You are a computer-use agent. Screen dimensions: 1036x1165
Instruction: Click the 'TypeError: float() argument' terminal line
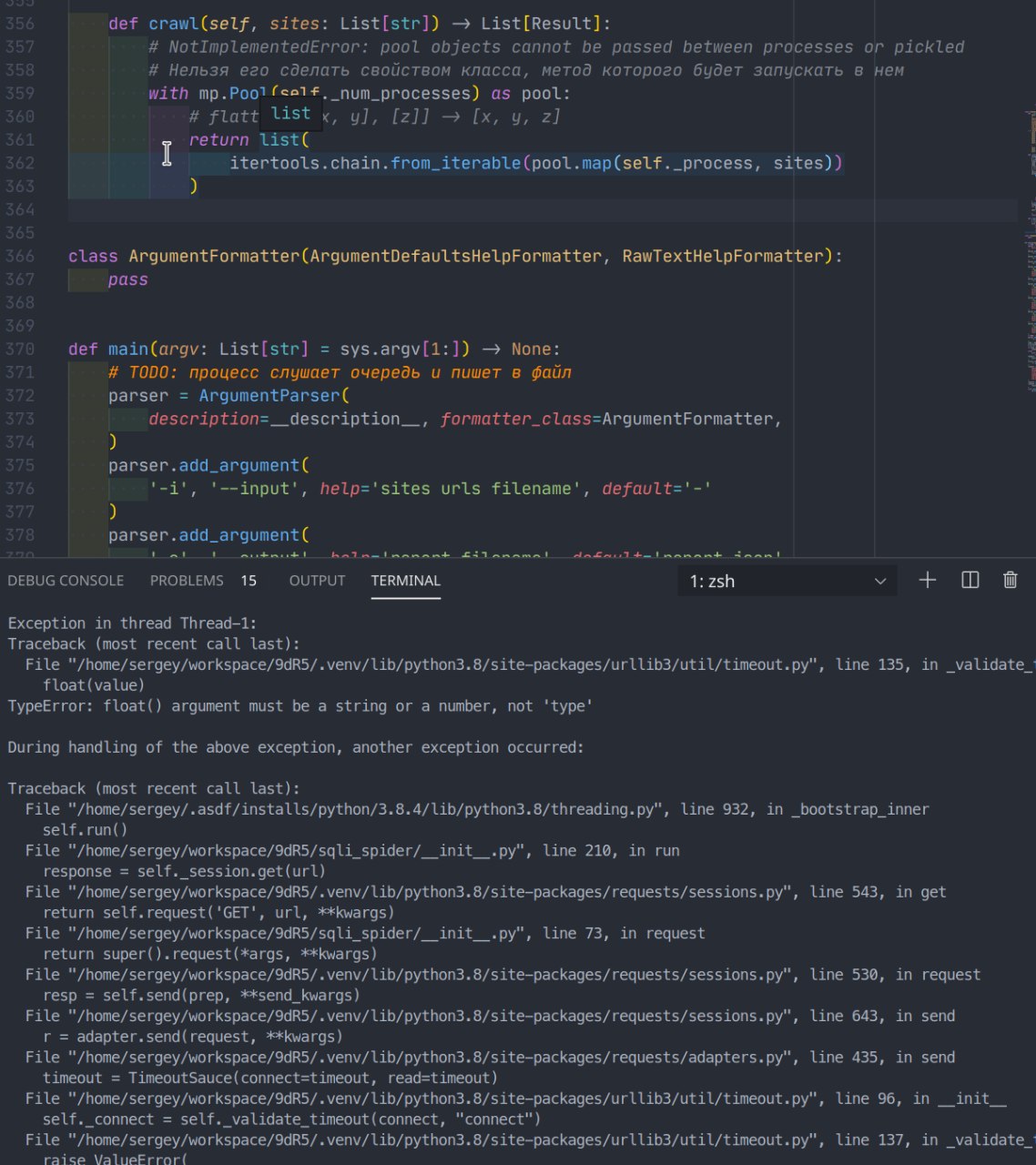300,705
